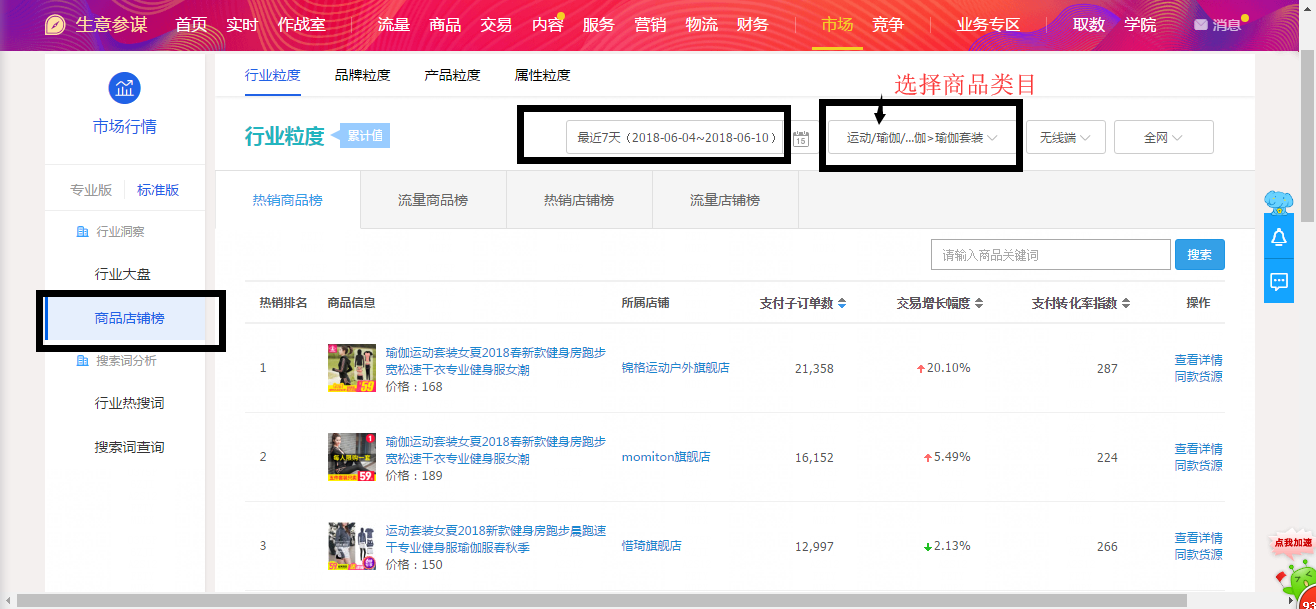Sort by 交易增长幅度 column arrows
This screenshot has width=1316, height=609.
click(979, 304)
